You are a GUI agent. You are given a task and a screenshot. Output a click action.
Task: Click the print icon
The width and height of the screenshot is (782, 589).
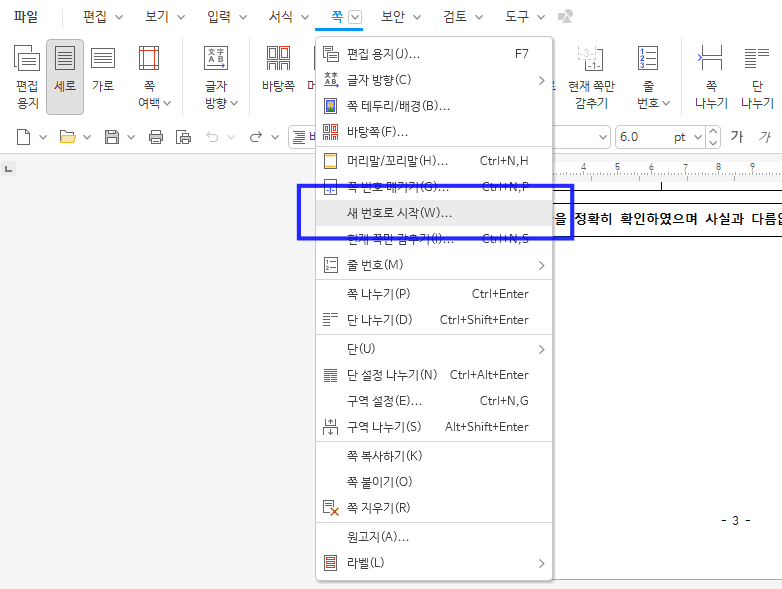[x=156, y=137]
